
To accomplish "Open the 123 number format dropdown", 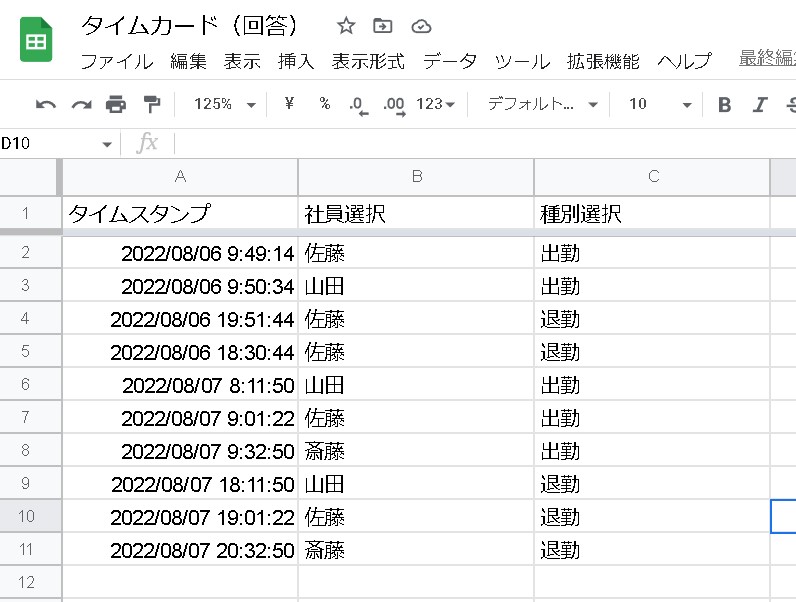I will (x=435, y=105).
